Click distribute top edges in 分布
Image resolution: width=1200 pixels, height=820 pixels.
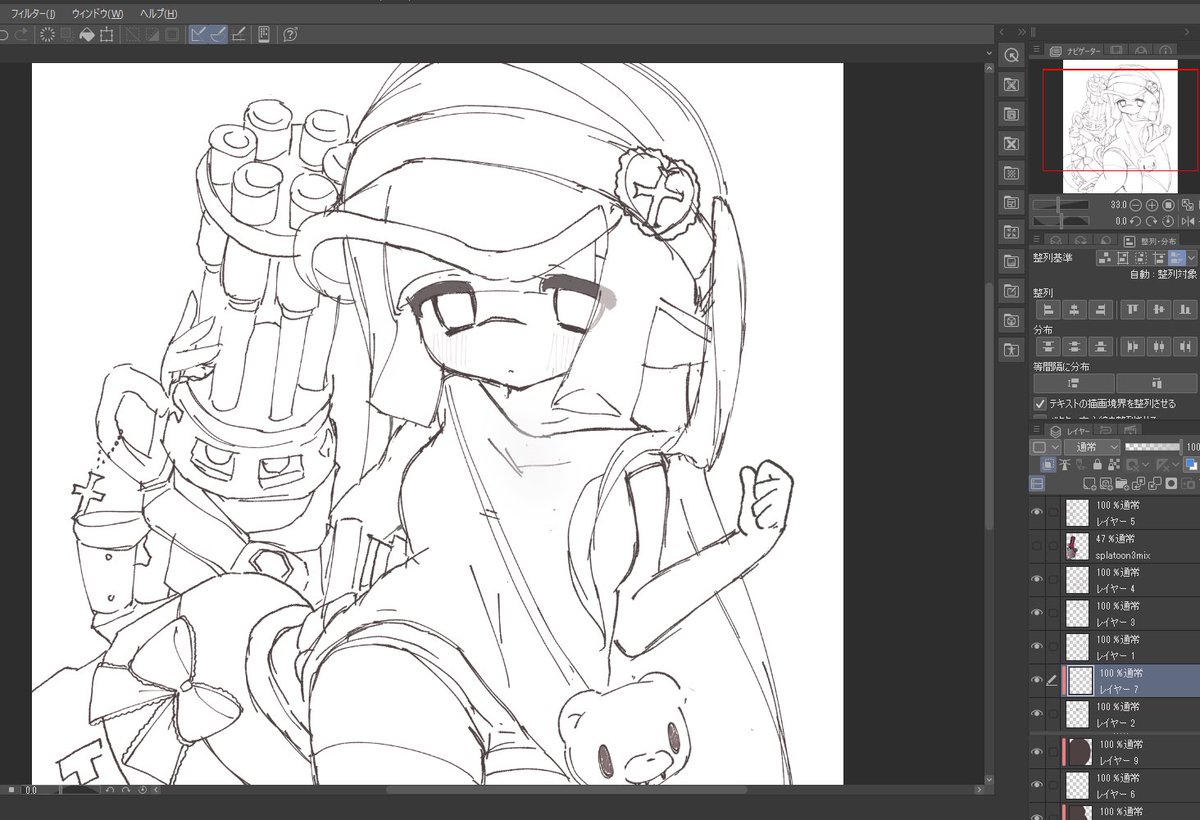1048,347
